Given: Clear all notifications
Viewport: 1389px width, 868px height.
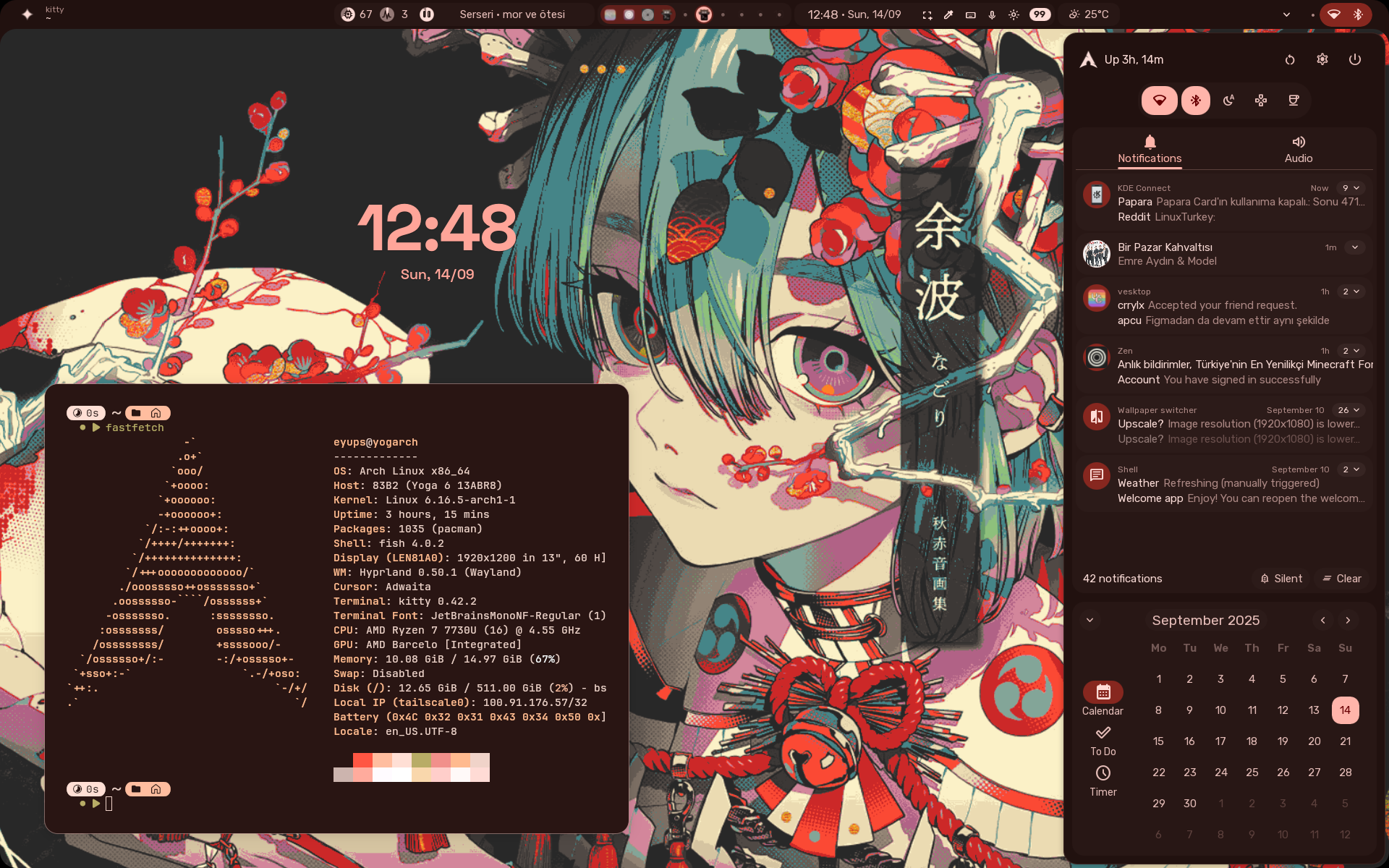Looking at the screenshot, I should pos(1342,579).
